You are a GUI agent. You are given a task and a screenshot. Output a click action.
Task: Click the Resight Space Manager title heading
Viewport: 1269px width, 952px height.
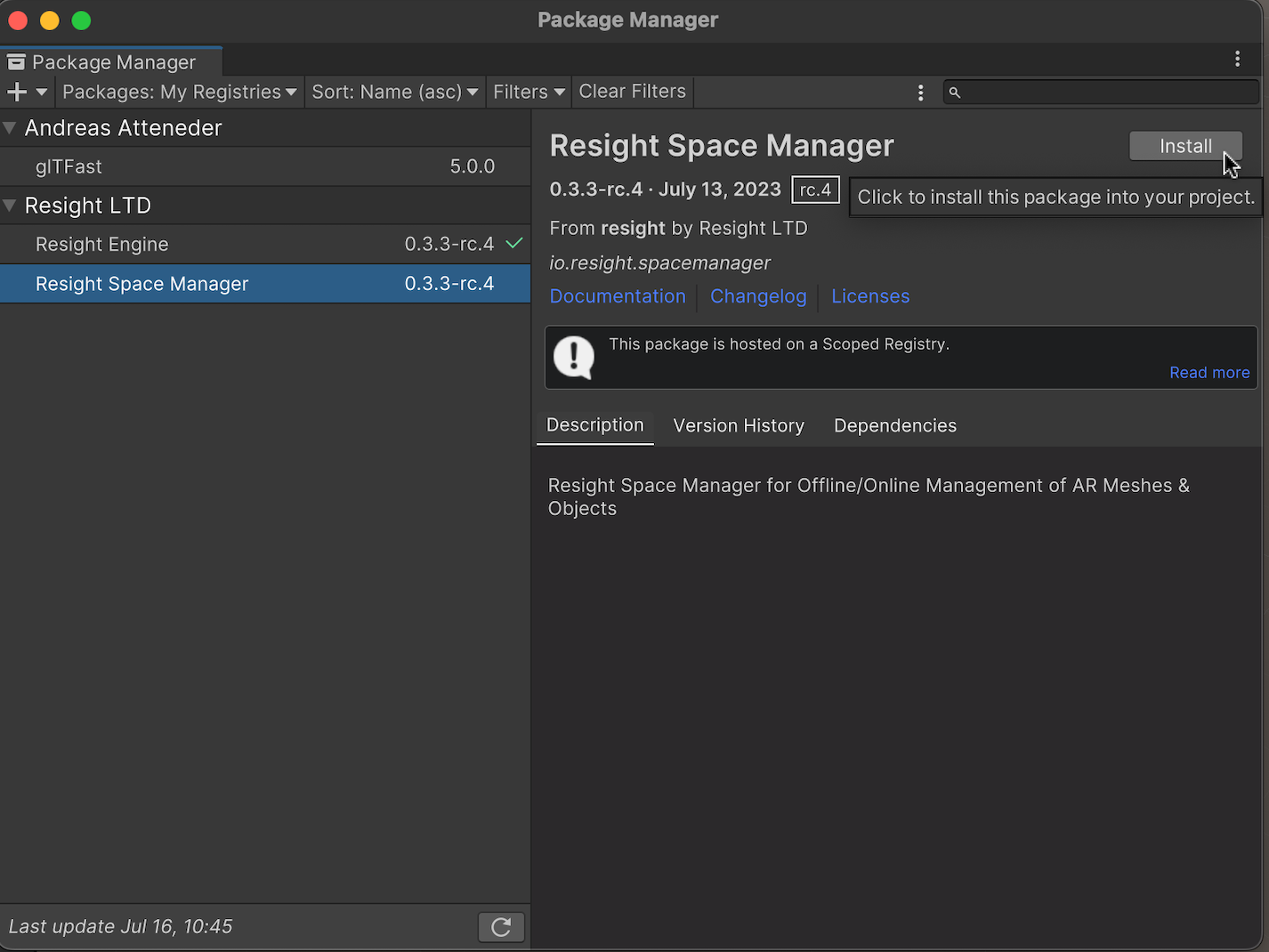(x=722, y=146)
